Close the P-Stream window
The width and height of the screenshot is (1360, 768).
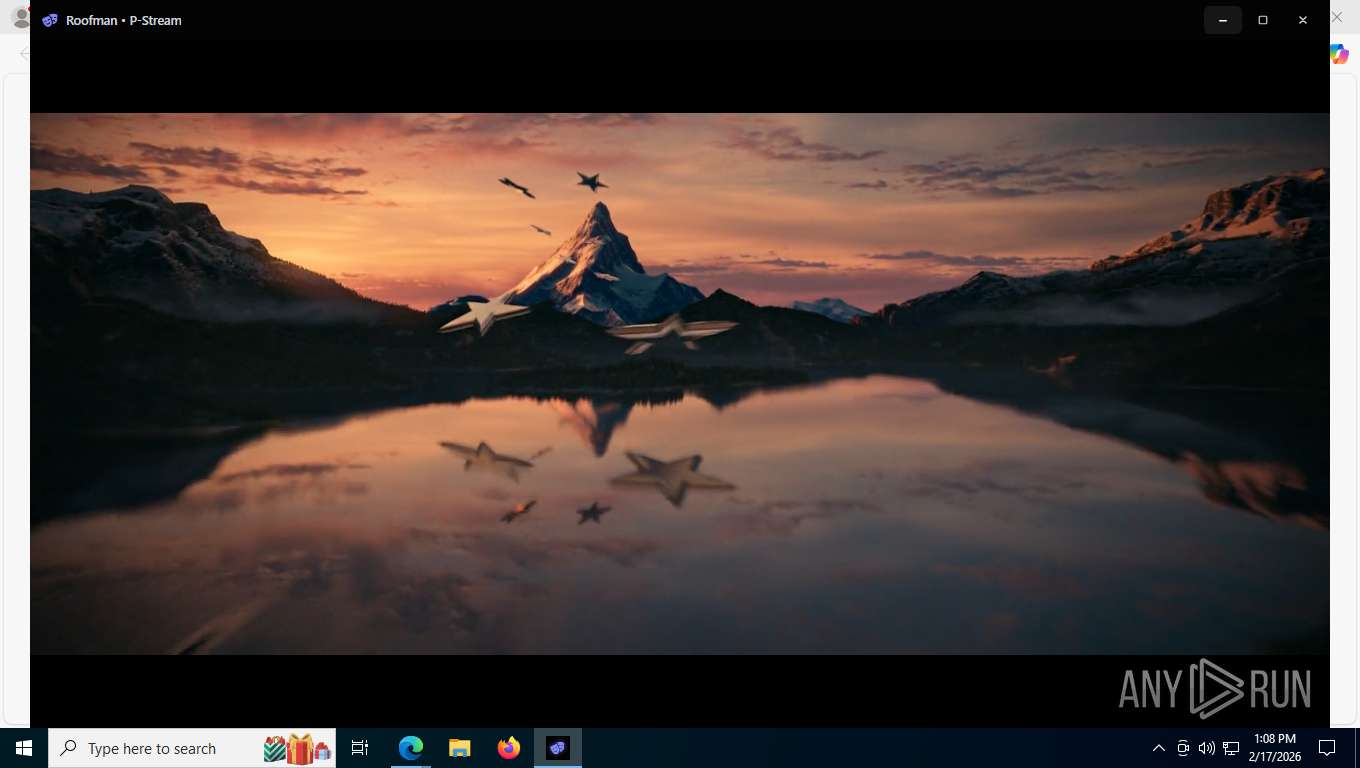pyautogui.click(x=1303, y=20)
